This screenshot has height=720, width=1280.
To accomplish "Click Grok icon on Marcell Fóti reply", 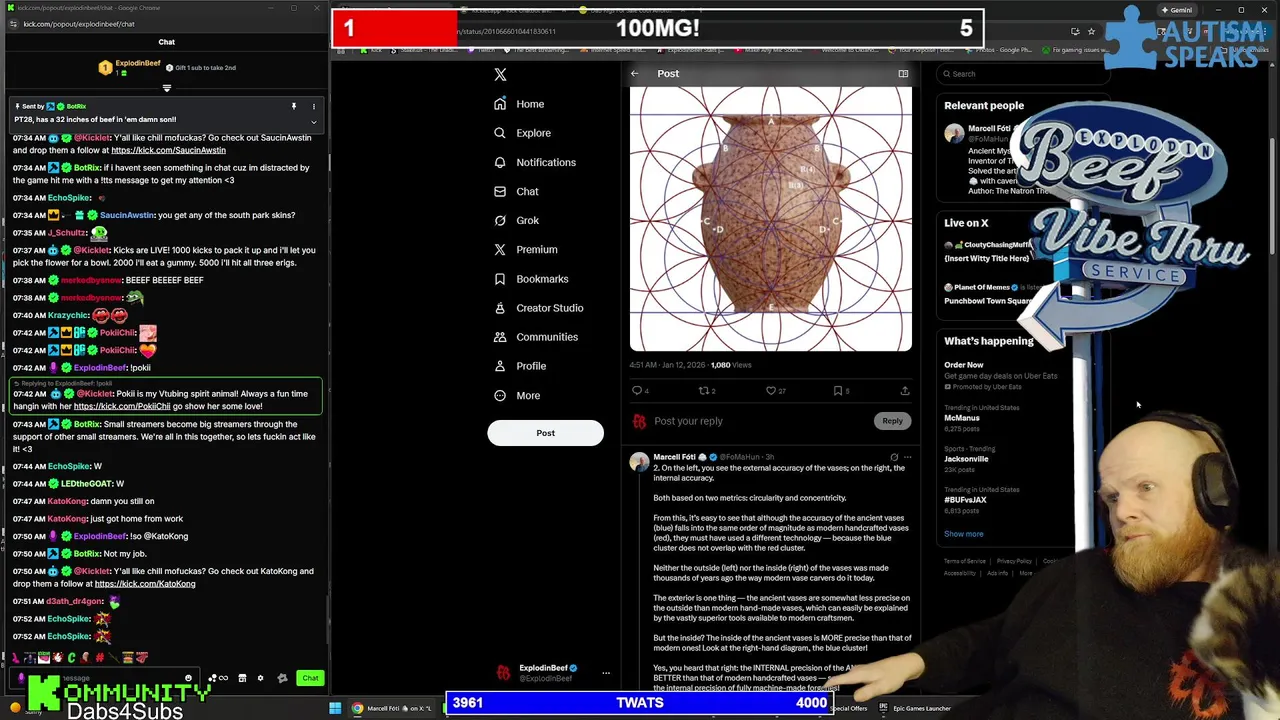I will [x=894, y=457].
